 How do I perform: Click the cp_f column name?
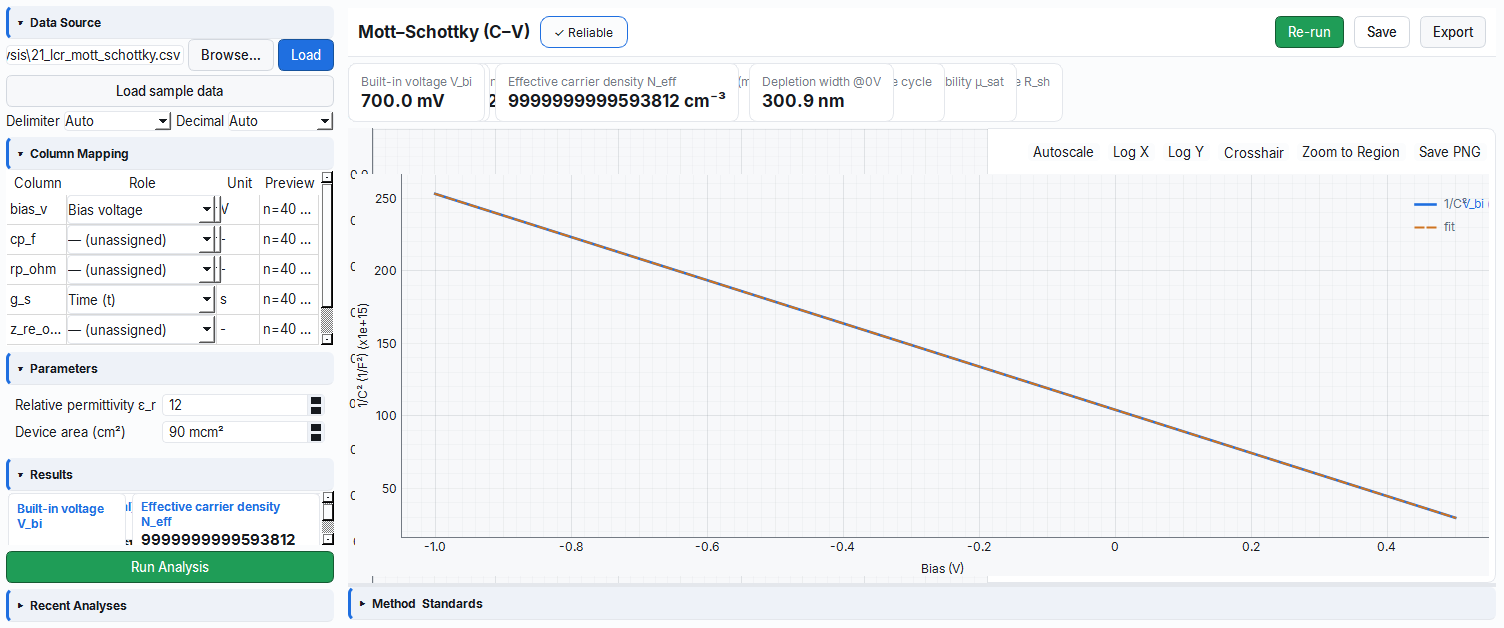pyautogui.click(x=24, y=240)
